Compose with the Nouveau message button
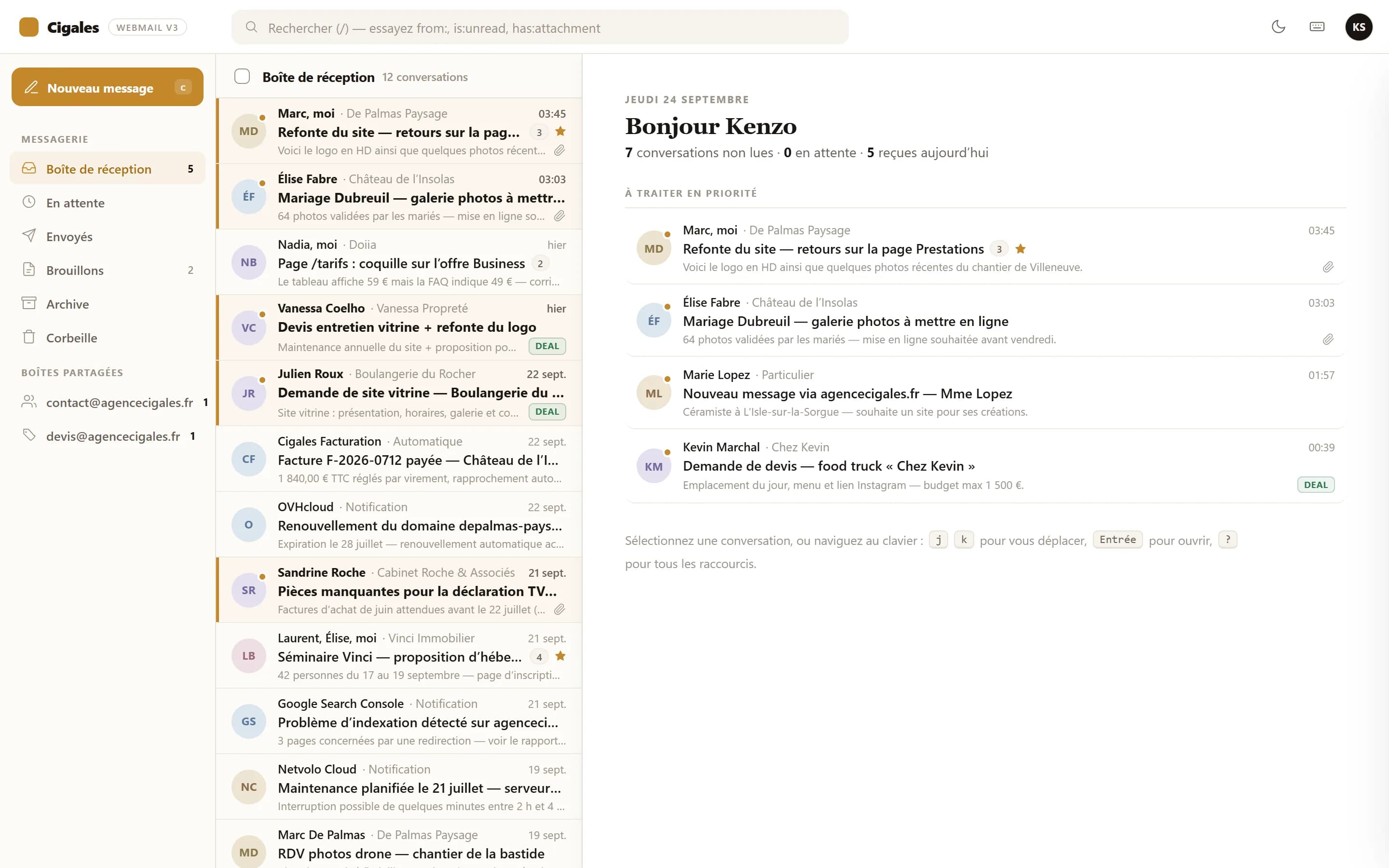The width and height of the screenshot is (1389, 868). (x=108, y=87)
